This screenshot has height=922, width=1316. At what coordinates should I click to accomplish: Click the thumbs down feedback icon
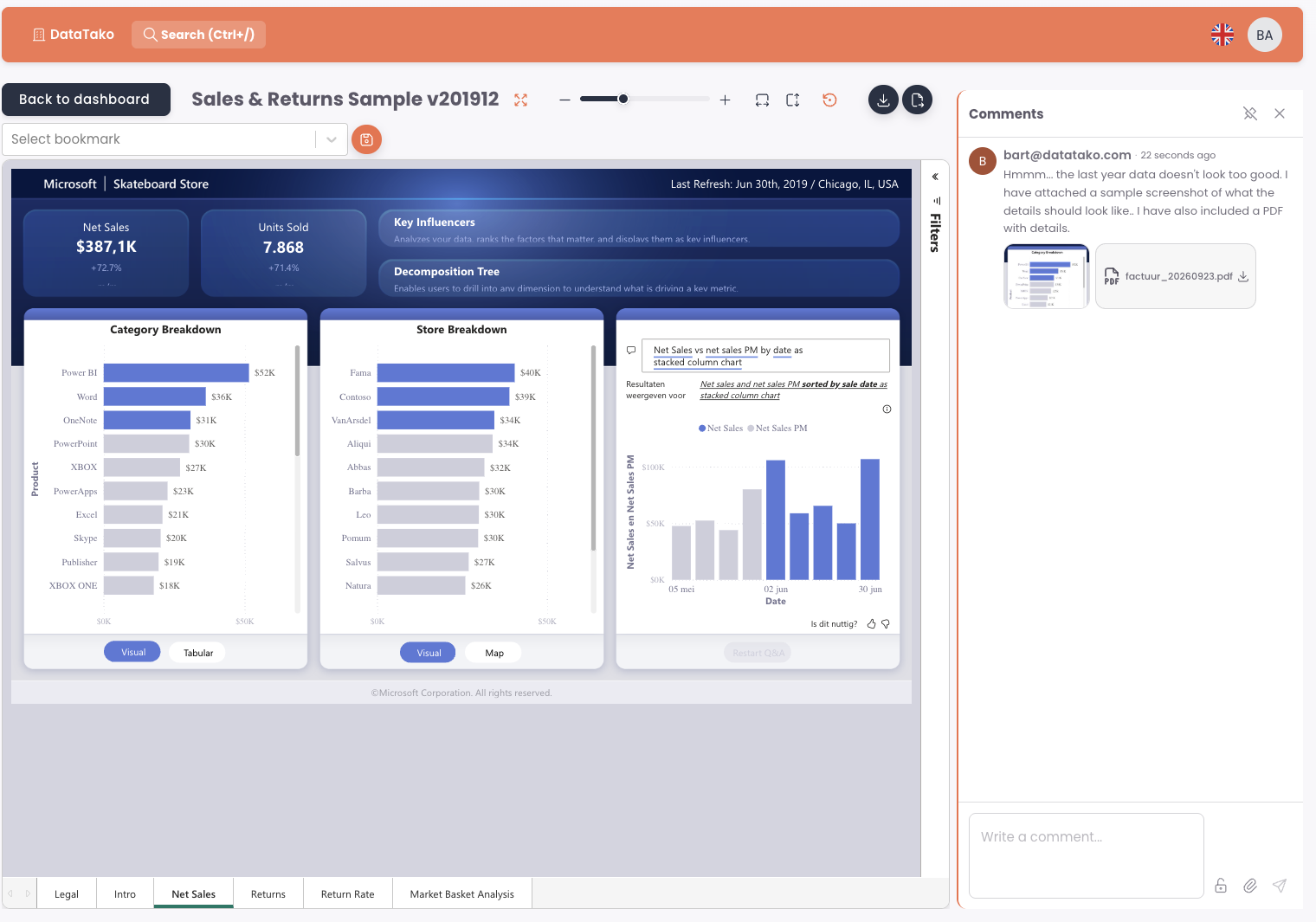pos(886,623)
